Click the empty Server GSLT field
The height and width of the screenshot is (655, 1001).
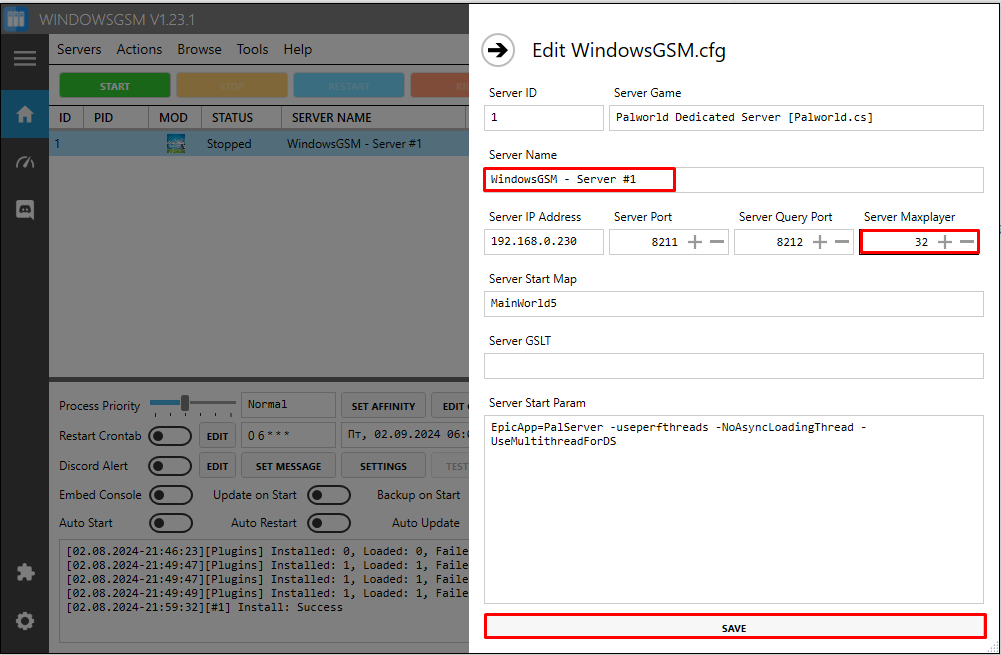[734, 366]
